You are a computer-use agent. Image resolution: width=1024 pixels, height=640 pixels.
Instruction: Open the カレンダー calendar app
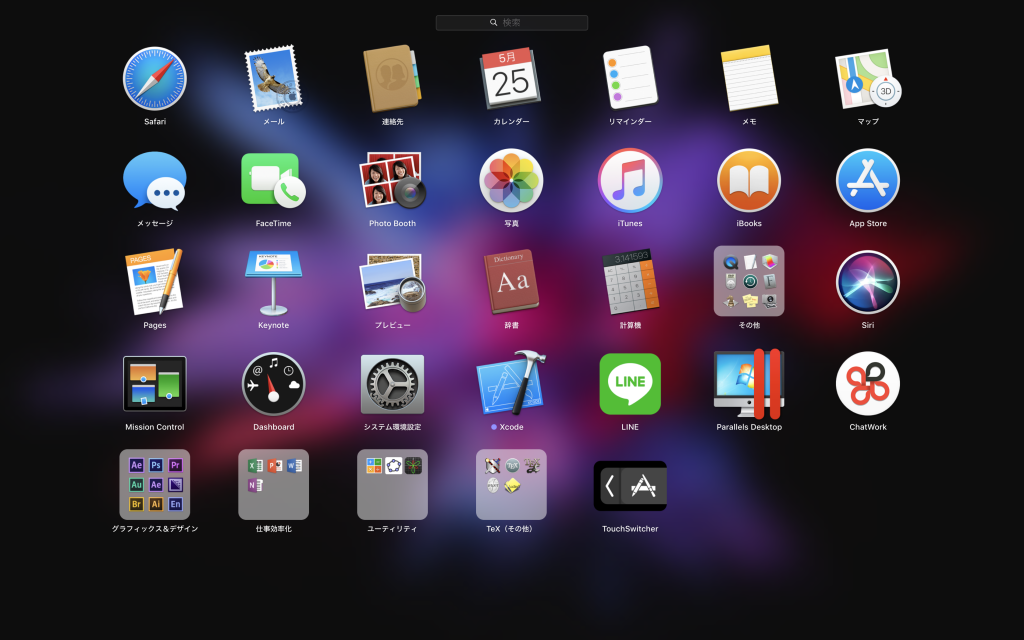click(511, 78)
